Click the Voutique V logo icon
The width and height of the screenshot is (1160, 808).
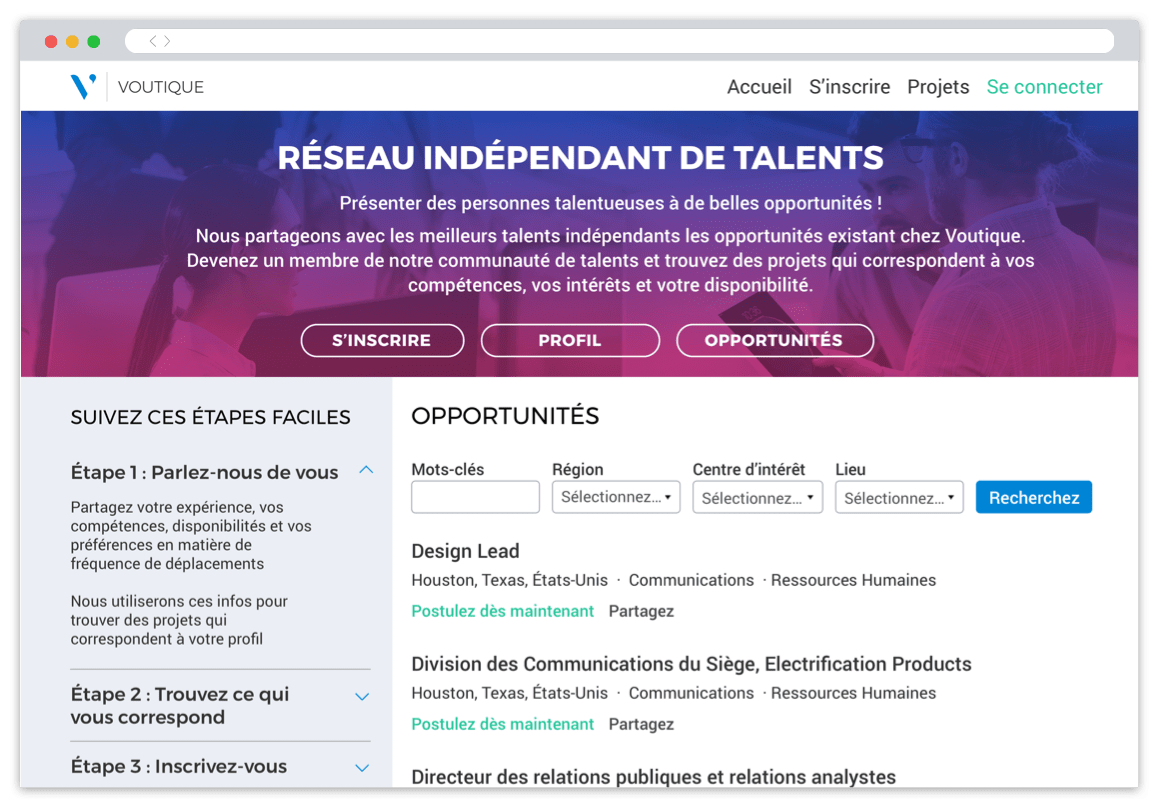[x=83, y=87]
